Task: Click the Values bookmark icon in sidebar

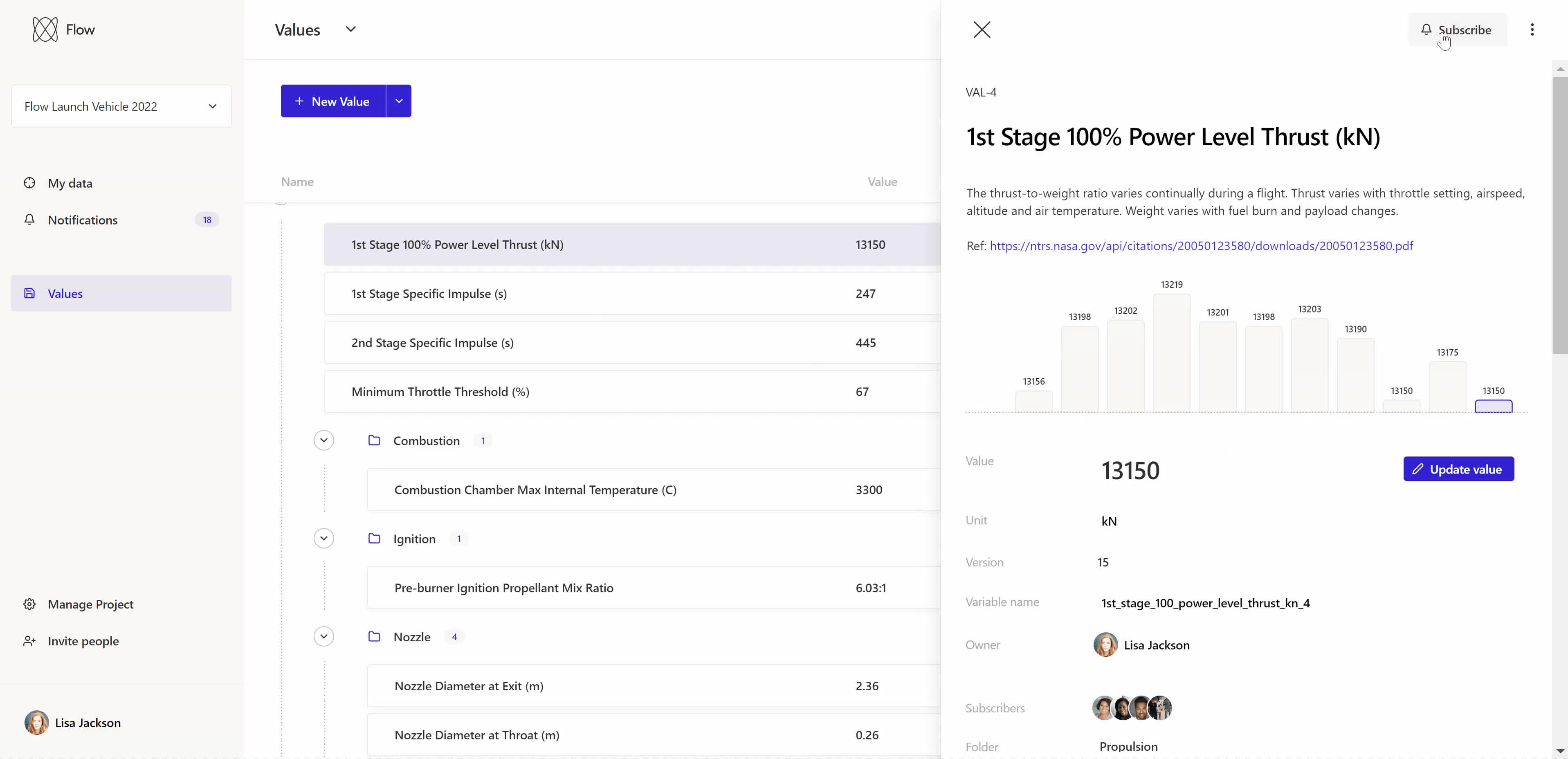Action: (x=29, y=293)
